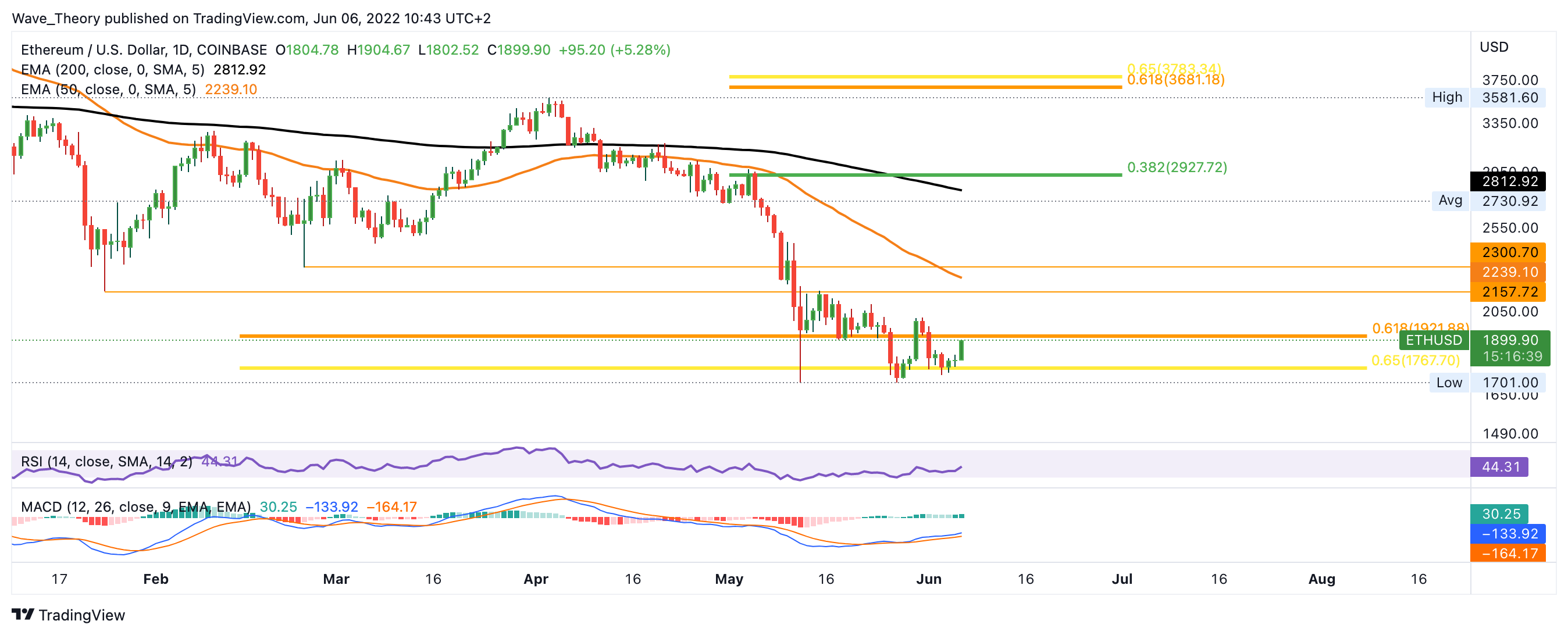
Task: Click the 0.65(1767.70) yellow Fibonacci label
Action: pyautogui.click(x=1415, y=360)
